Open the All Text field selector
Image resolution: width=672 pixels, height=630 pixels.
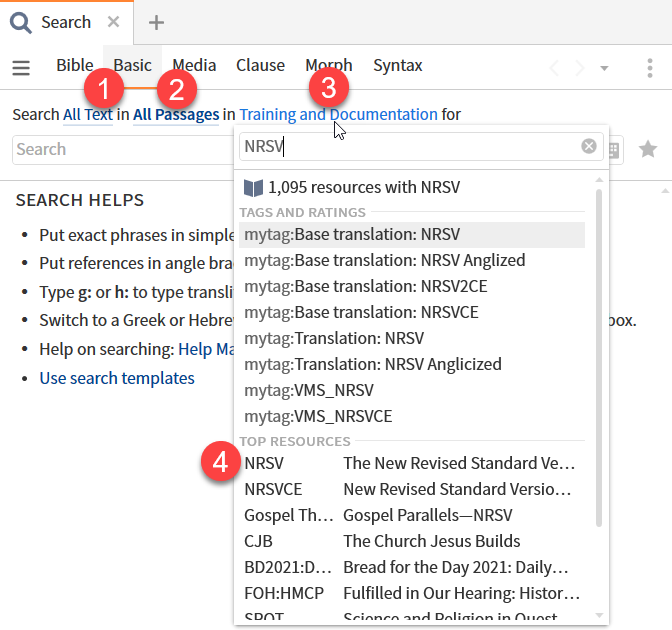click(88, 115)
